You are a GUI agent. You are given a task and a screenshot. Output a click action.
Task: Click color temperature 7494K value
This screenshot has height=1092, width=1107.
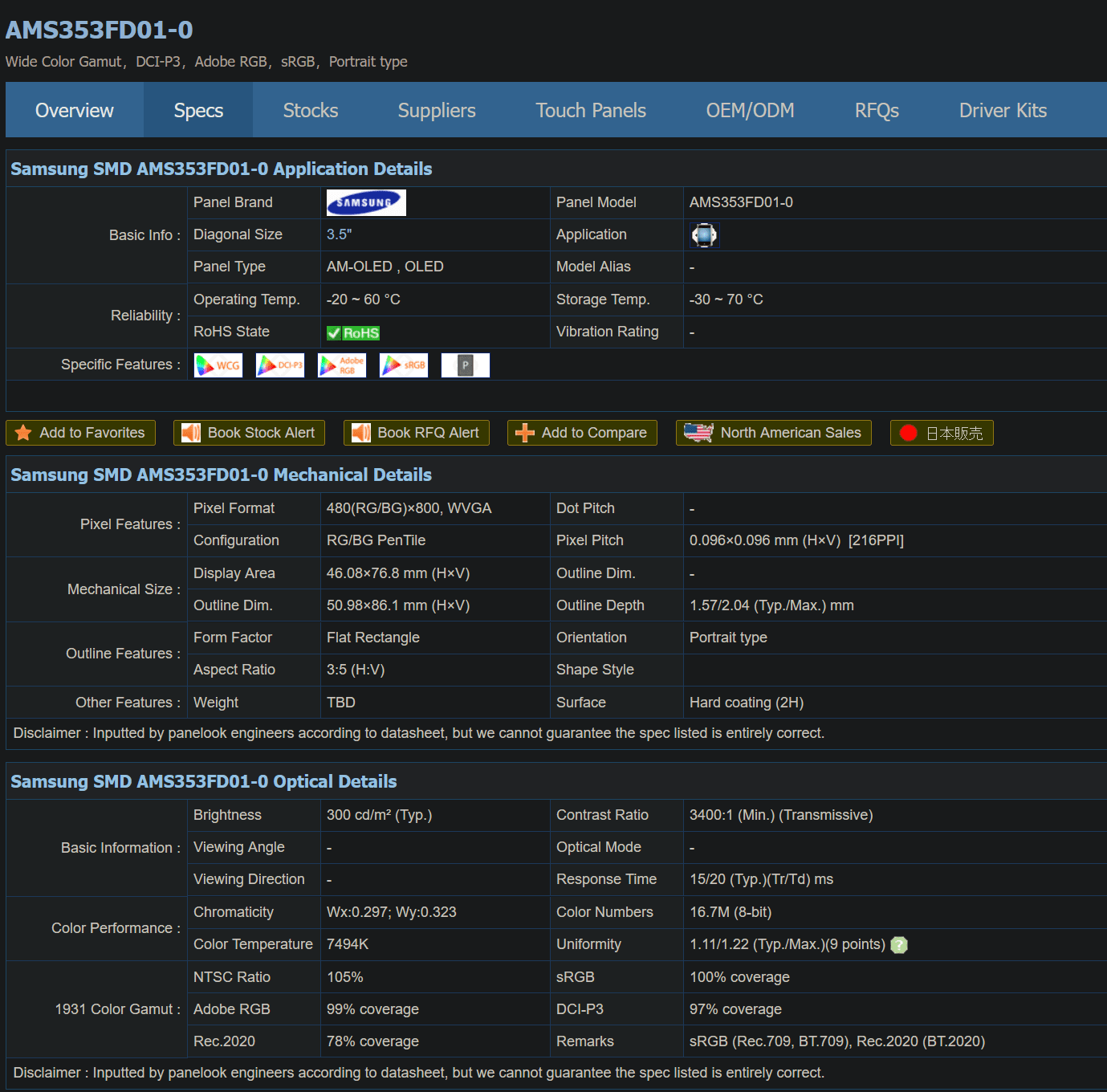pyautogui.click(x=347, y=944)
